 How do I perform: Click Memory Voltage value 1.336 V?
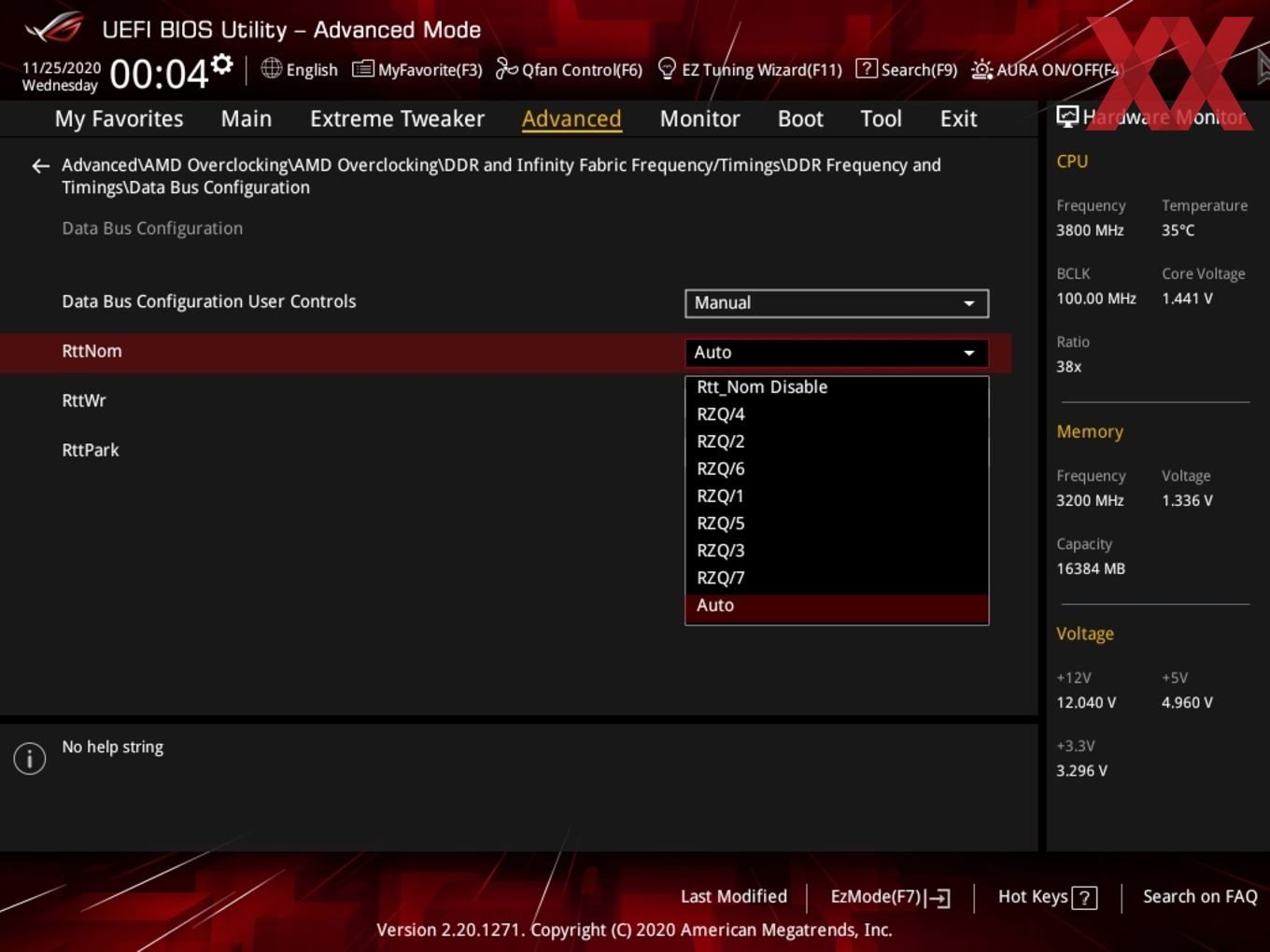tap(1187, 501)
